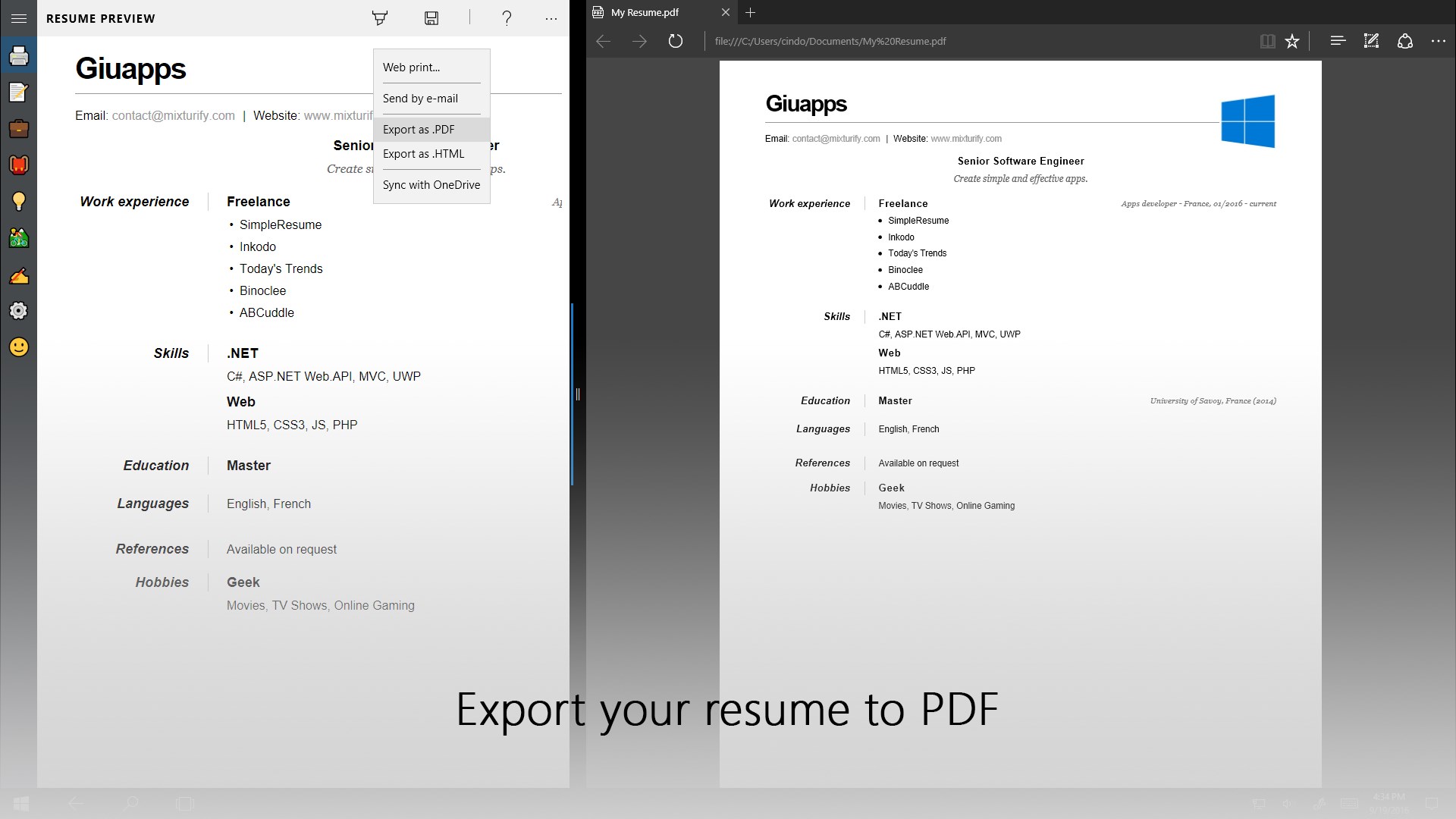Open the hamburger navigation menu

pos(18,18)
